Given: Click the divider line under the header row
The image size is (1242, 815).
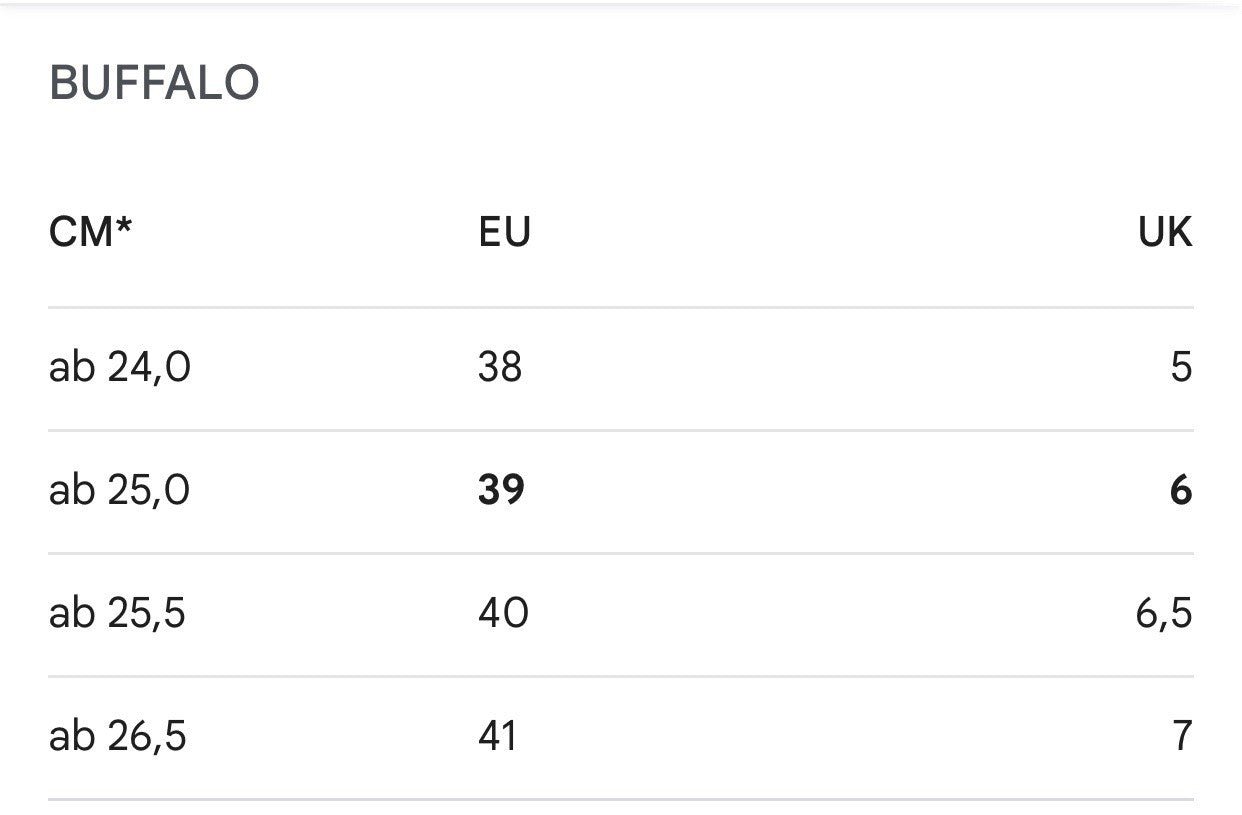Looking at the screenshot, I should coord(620,307).
